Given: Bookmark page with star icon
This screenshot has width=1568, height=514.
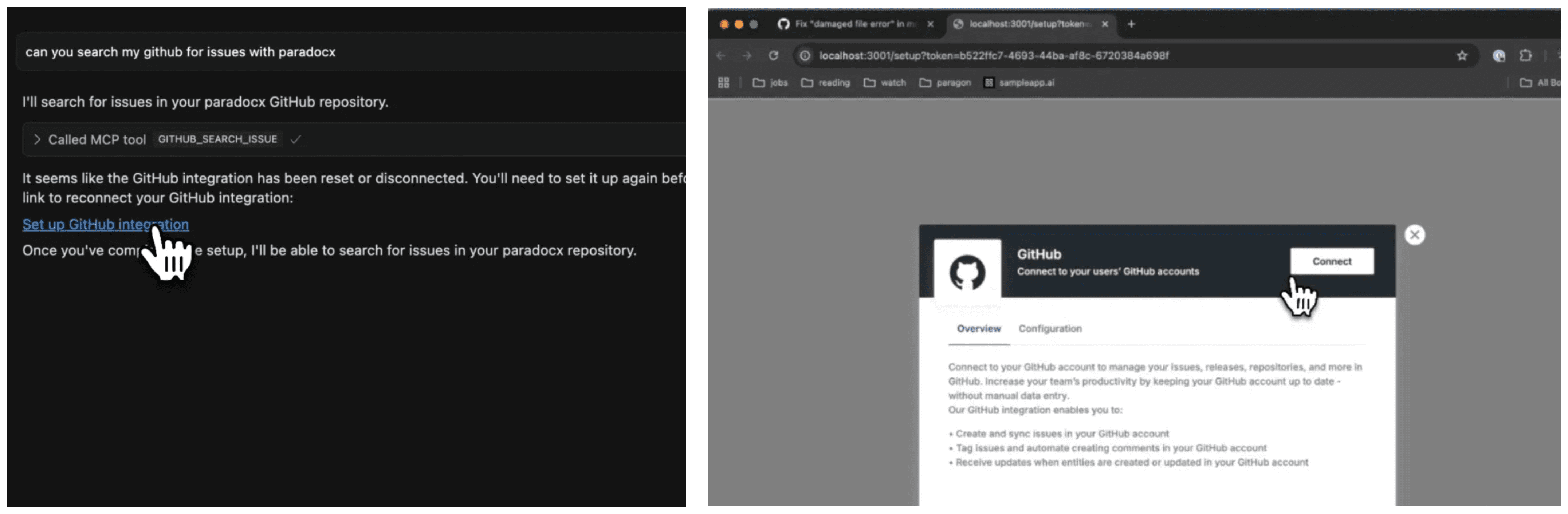Looking at the screenshot, I should (x=1462, y=55).
